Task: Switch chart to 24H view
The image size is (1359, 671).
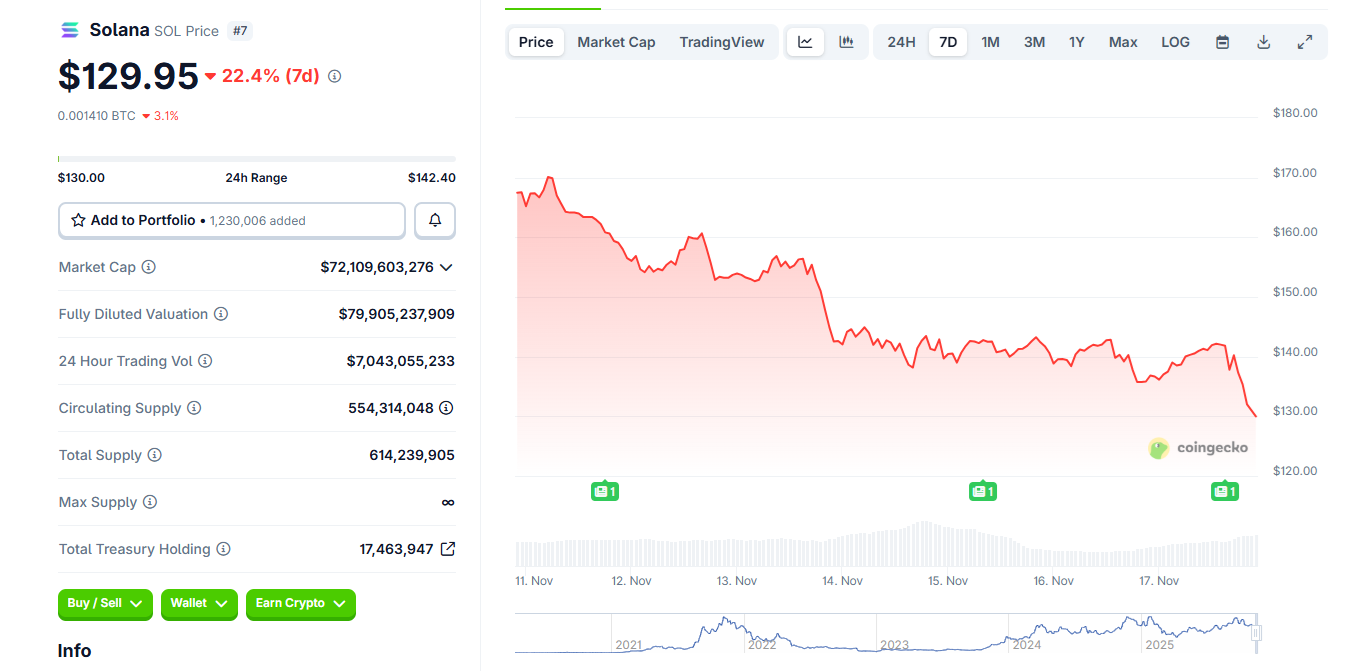Action: click(x=900, y=41)
